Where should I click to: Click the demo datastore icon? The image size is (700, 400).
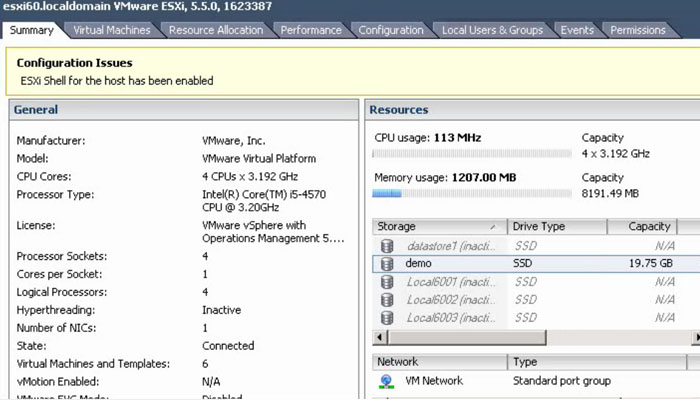pos(387,263)
